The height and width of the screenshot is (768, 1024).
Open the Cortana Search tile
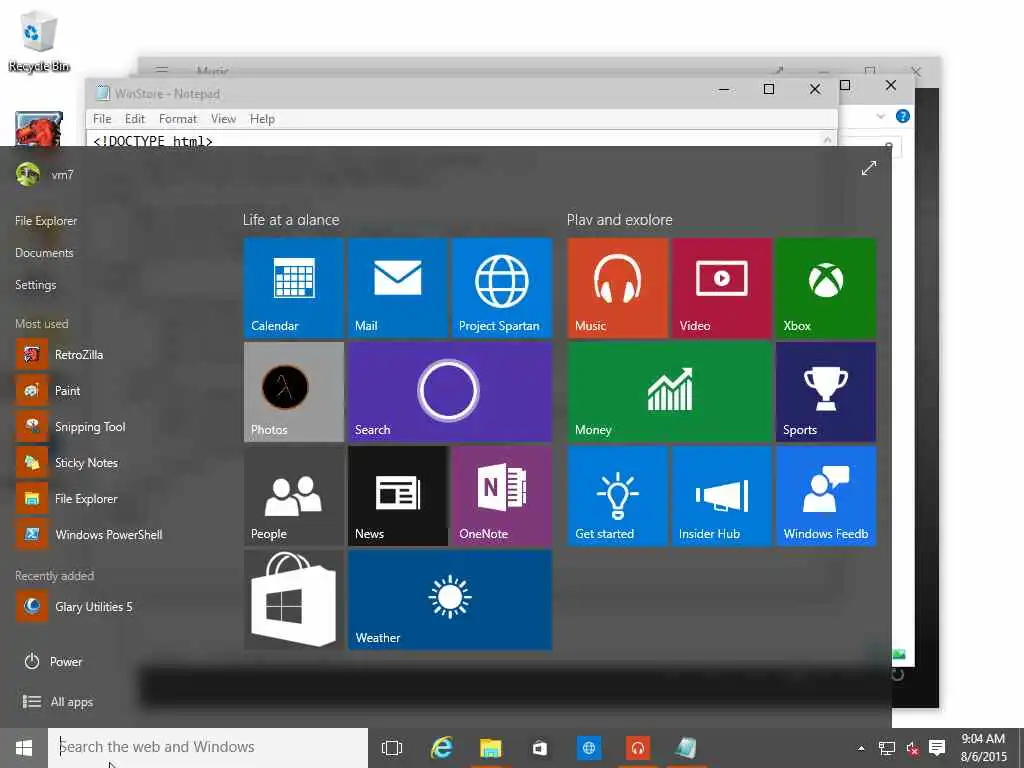[x=449, y=391]
